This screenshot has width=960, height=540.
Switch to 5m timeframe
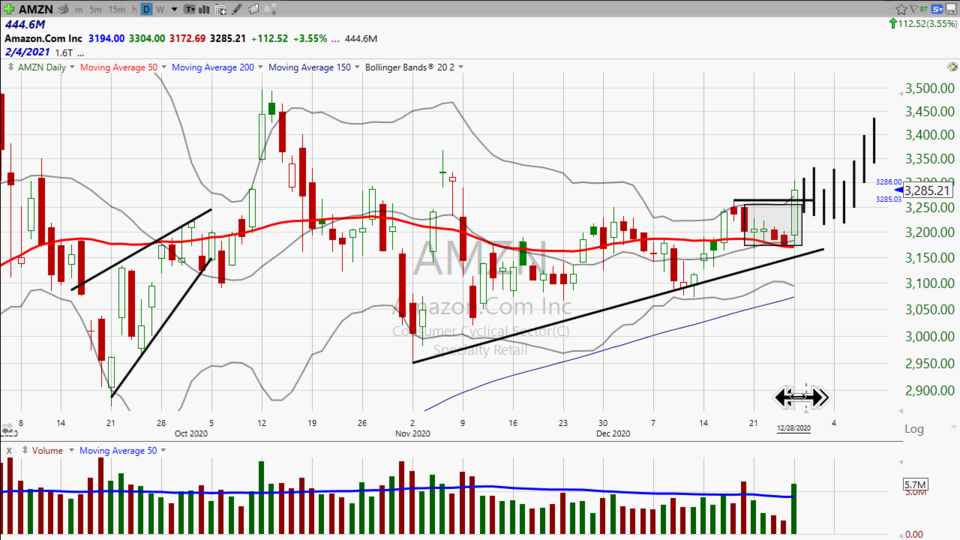pos(96,10)
